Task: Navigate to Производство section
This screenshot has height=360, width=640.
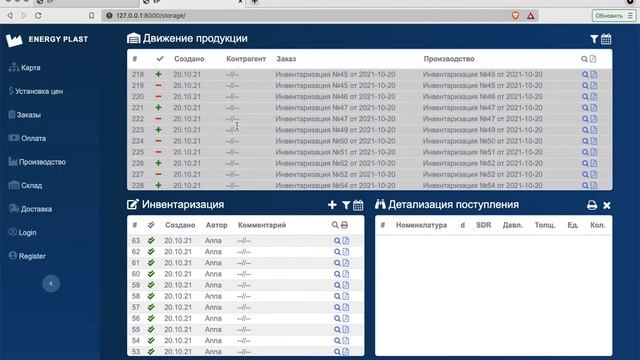Action: coord(37,162)
